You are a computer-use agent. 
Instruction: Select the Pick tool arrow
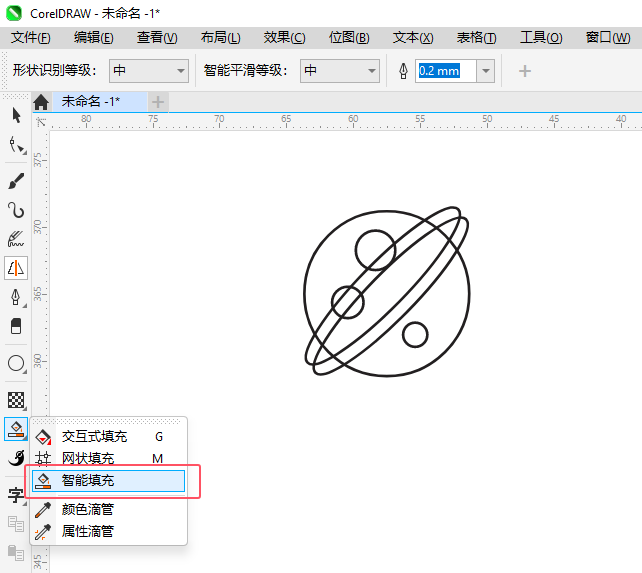16,116
